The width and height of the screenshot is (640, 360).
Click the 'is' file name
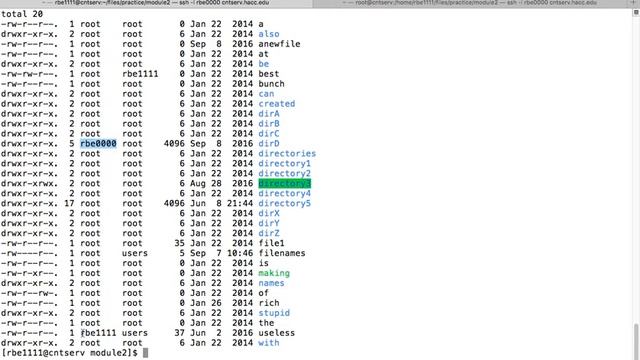coord(264,263)
